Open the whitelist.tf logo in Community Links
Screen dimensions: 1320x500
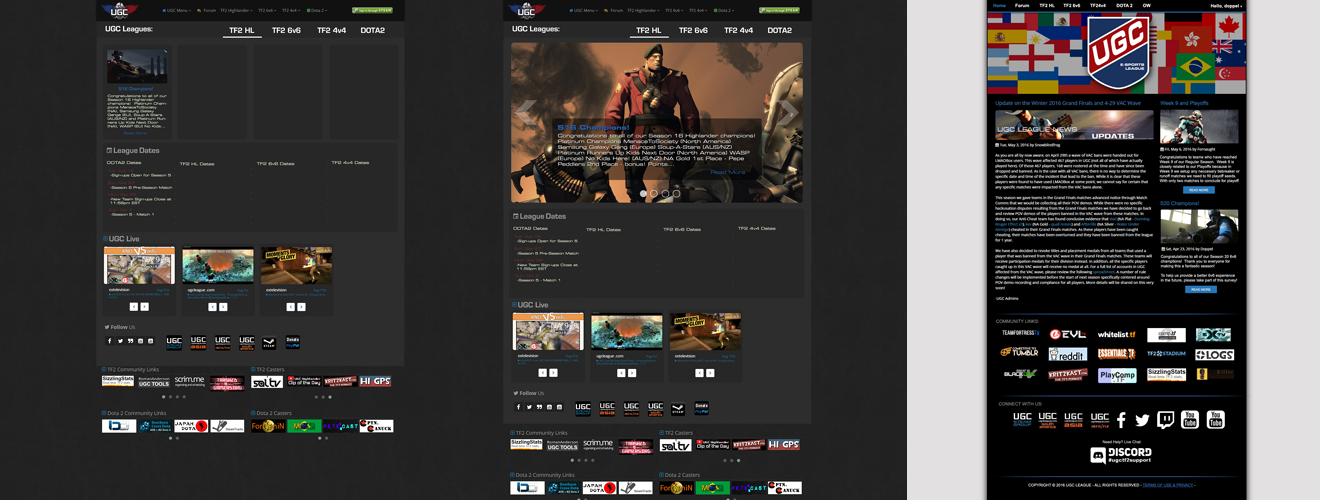pyautogui.click(x=1116, y=334)
